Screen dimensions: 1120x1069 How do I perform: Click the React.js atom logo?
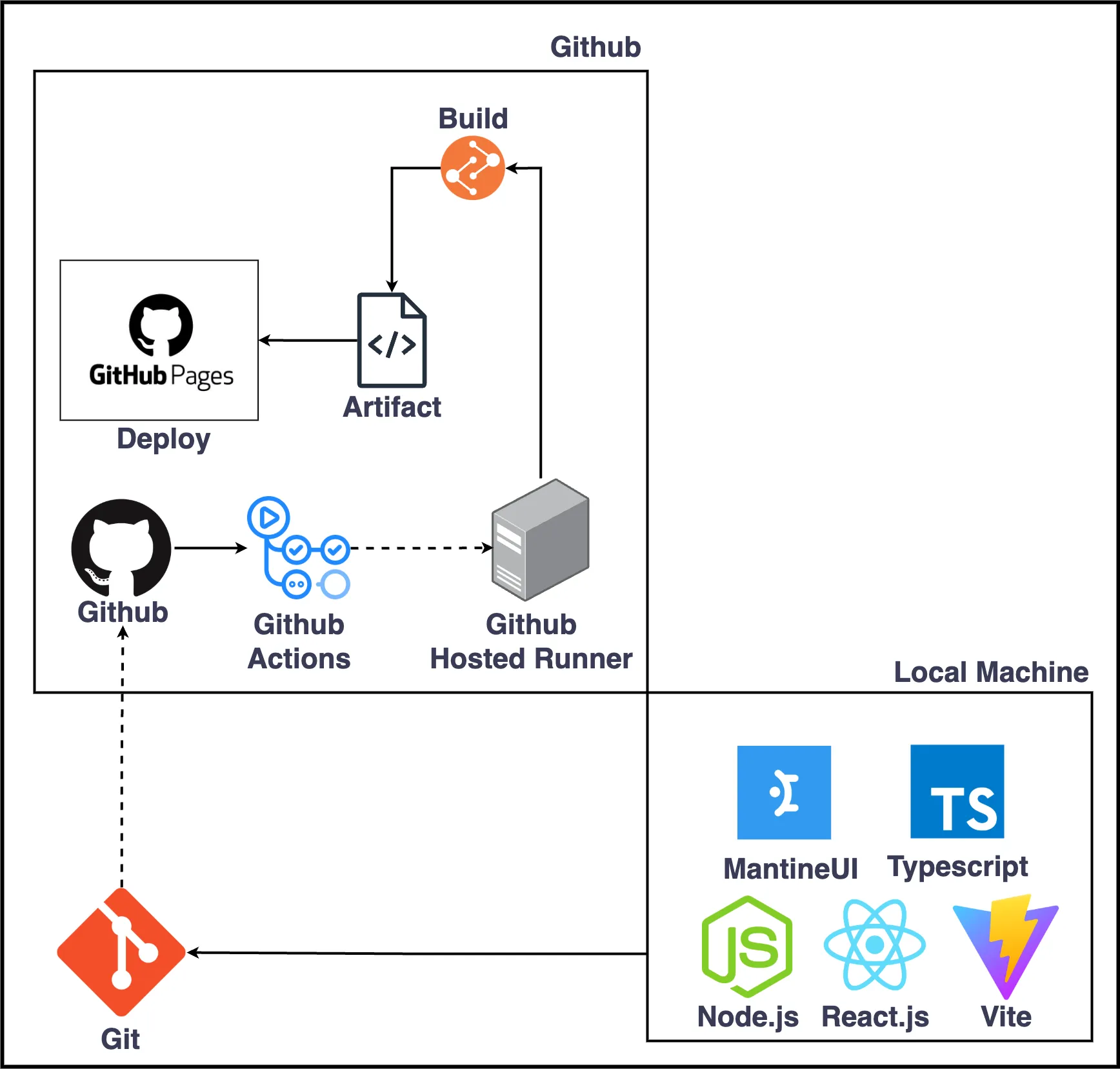(875, 944)
